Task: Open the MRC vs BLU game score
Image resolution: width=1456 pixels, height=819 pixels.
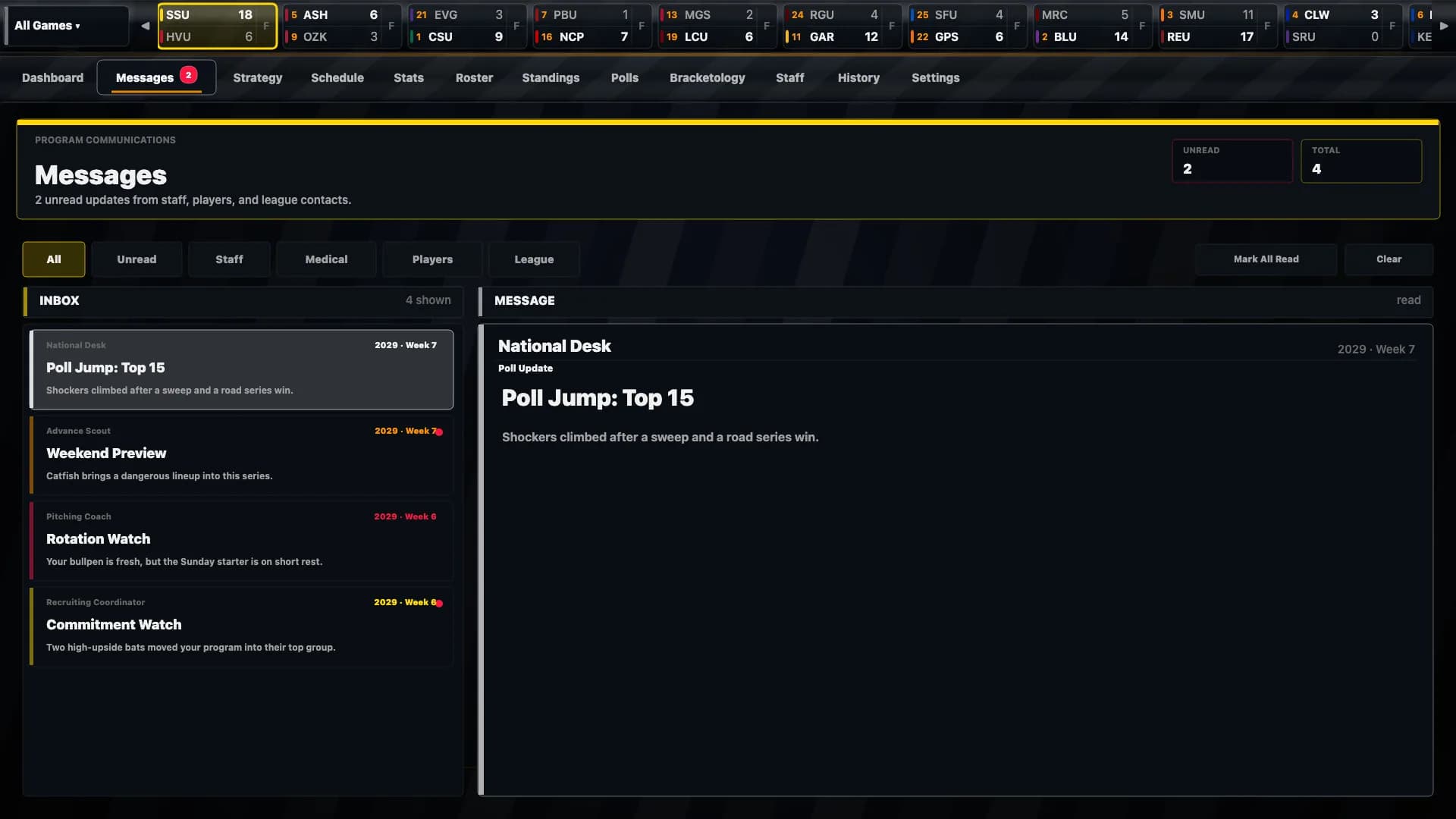Action: (x=1093, y=26)
